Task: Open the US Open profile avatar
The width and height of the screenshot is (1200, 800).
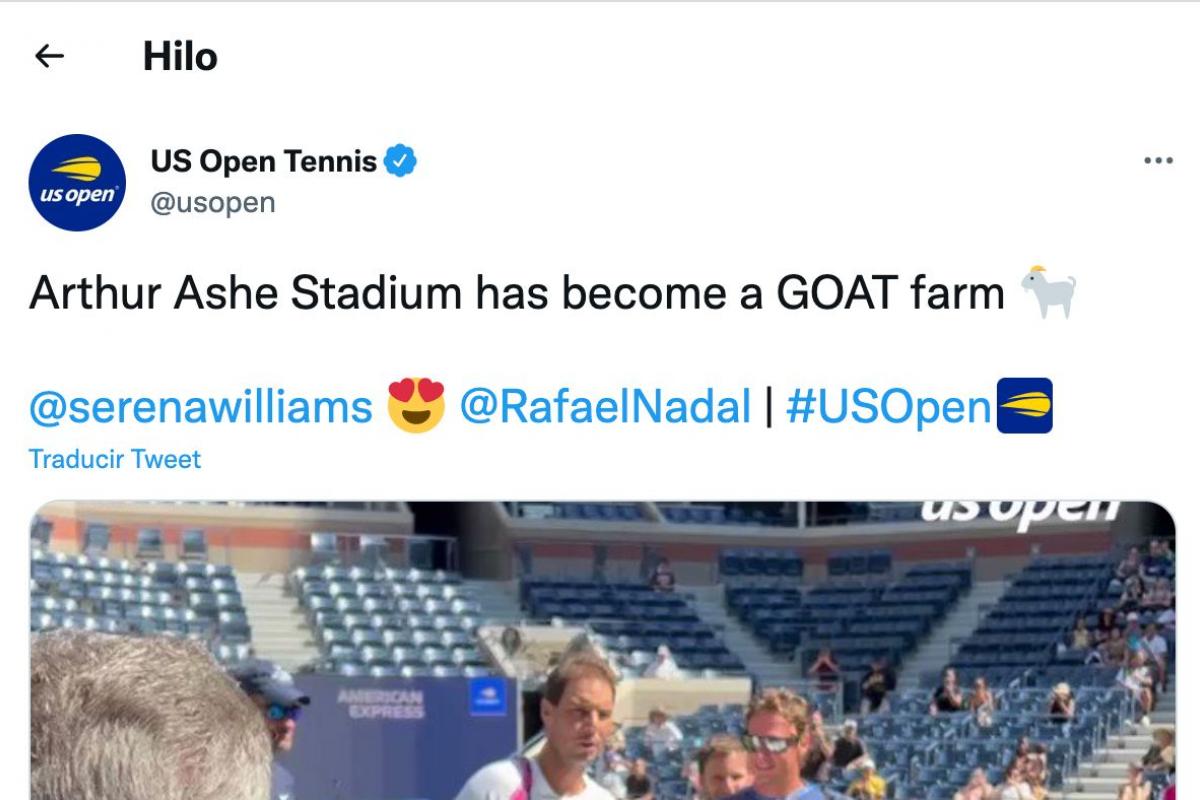Action: (x=77, y=182)
